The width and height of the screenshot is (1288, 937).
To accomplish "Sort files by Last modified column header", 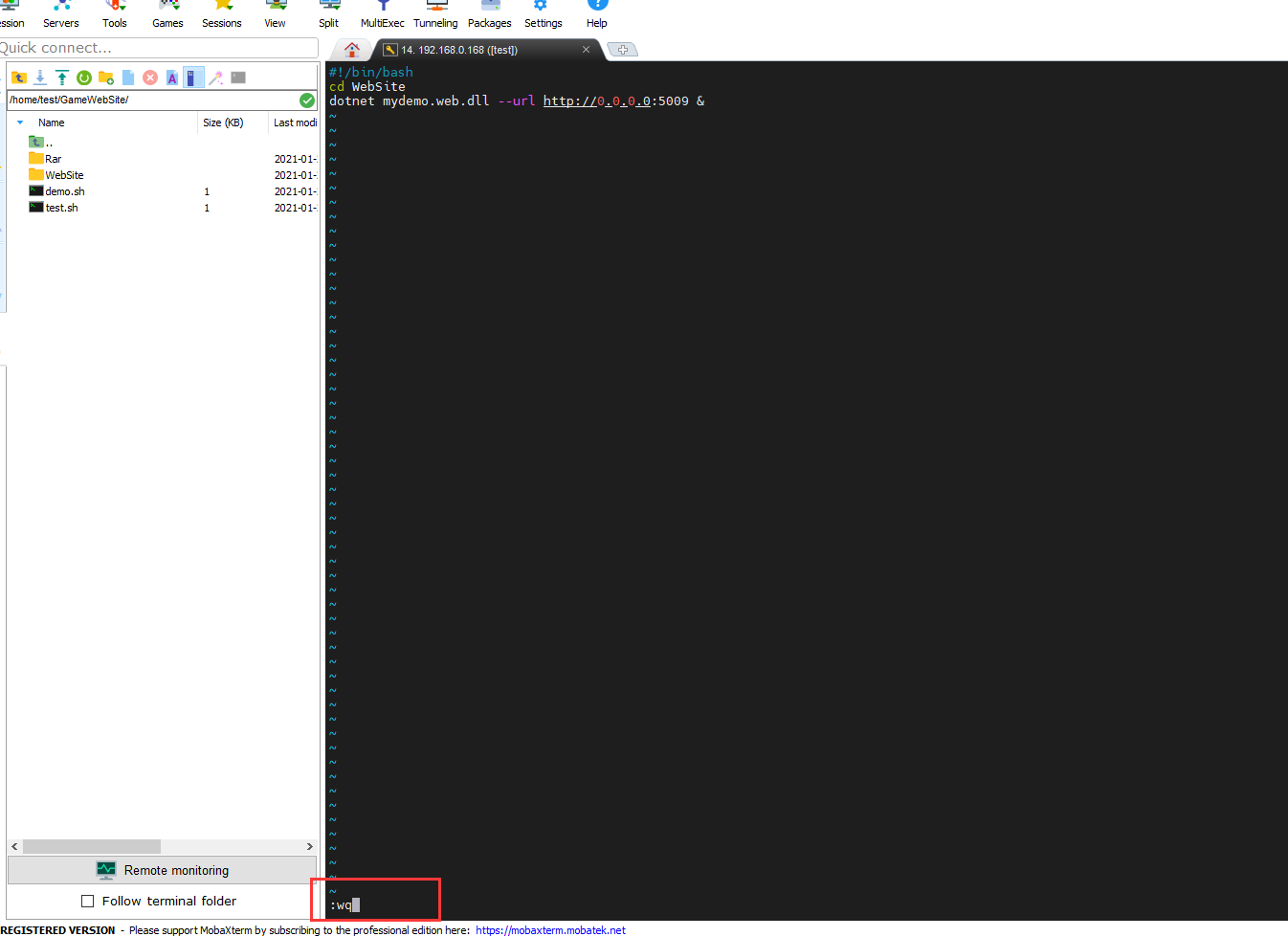I will click(295, 123).
